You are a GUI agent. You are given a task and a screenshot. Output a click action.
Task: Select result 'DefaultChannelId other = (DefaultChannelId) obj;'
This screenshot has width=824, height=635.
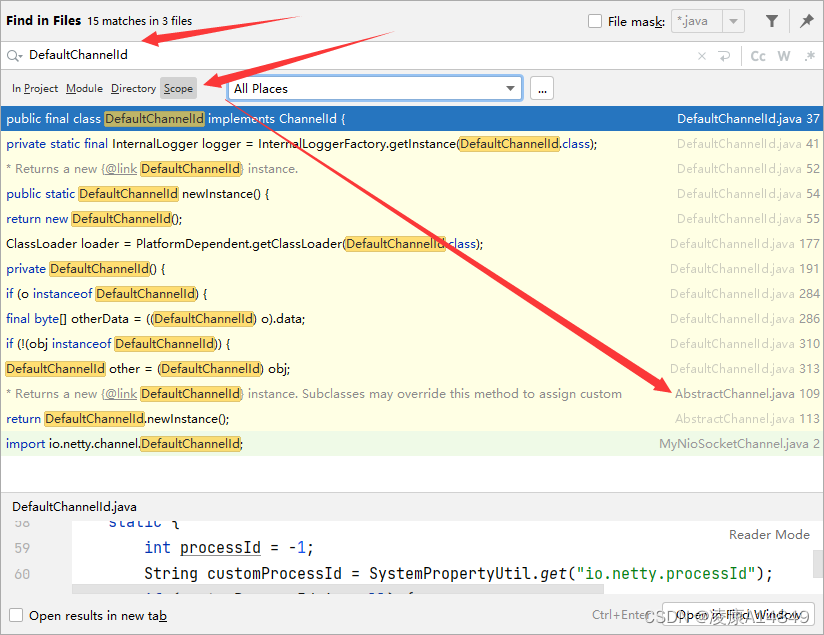pyautogui.click(x=412, y=368)
